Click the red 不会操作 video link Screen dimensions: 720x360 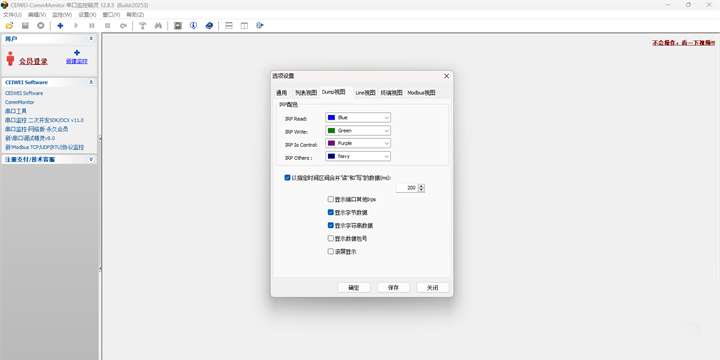click(x=683, y=43)
